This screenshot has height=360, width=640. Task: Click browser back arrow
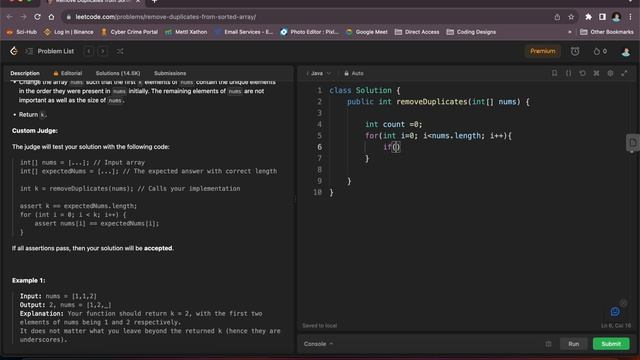(x=9, y=17)
